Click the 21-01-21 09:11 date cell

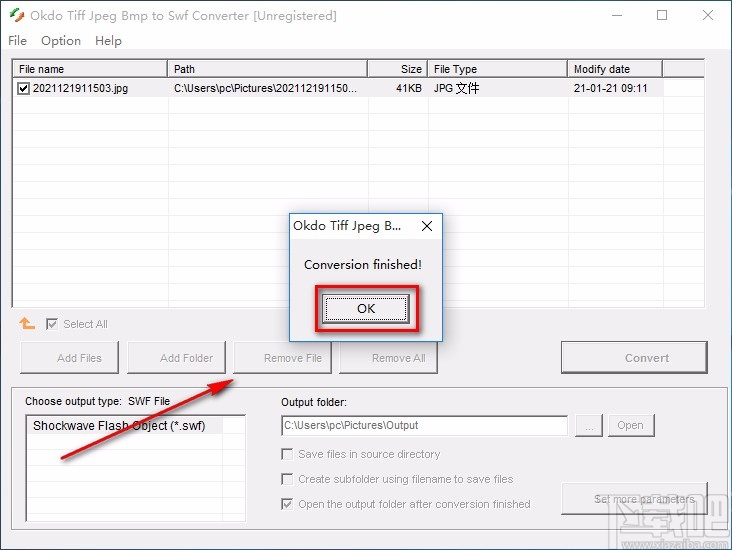click(611, 88)
